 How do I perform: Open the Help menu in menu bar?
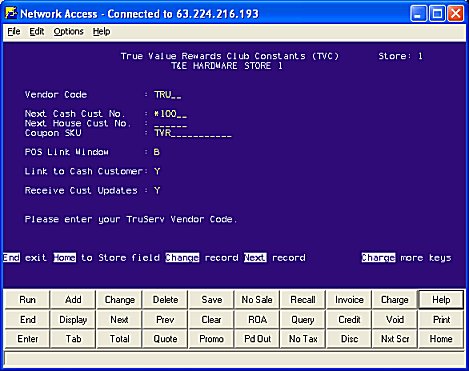click(x=101, y=32)
